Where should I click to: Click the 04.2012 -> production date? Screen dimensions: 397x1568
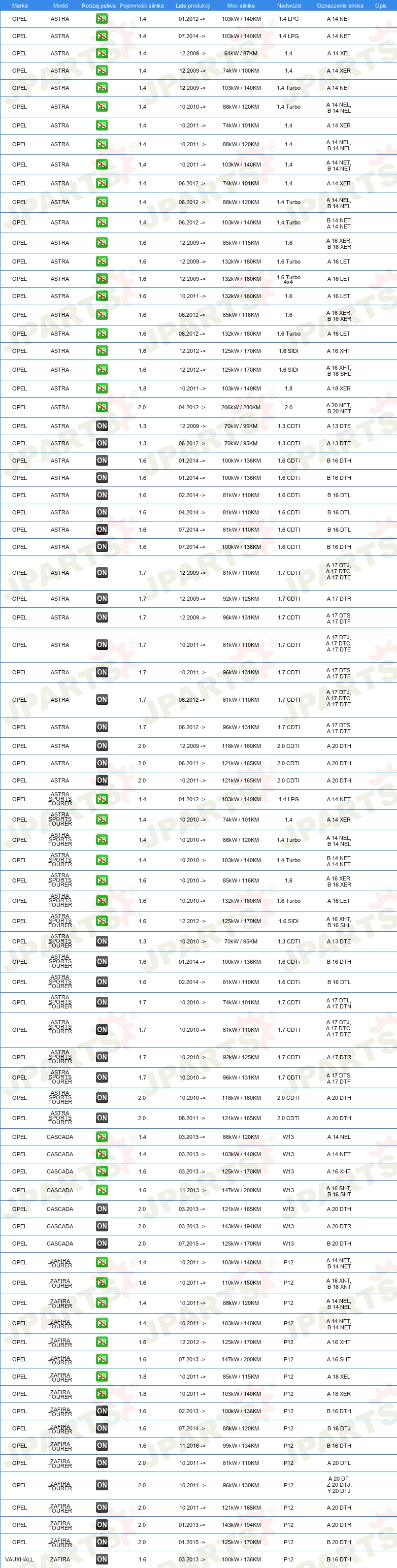192,407
